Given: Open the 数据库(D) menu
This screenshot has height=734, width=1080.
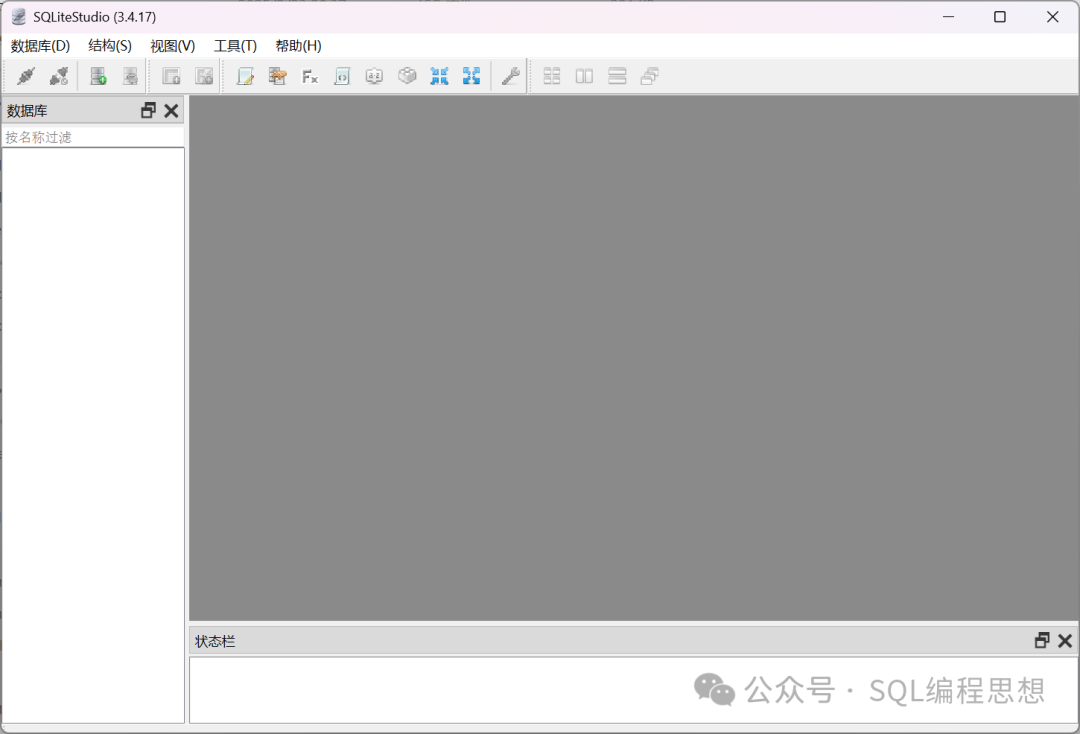Looking at the screenshot, I should tap(40, 46).
